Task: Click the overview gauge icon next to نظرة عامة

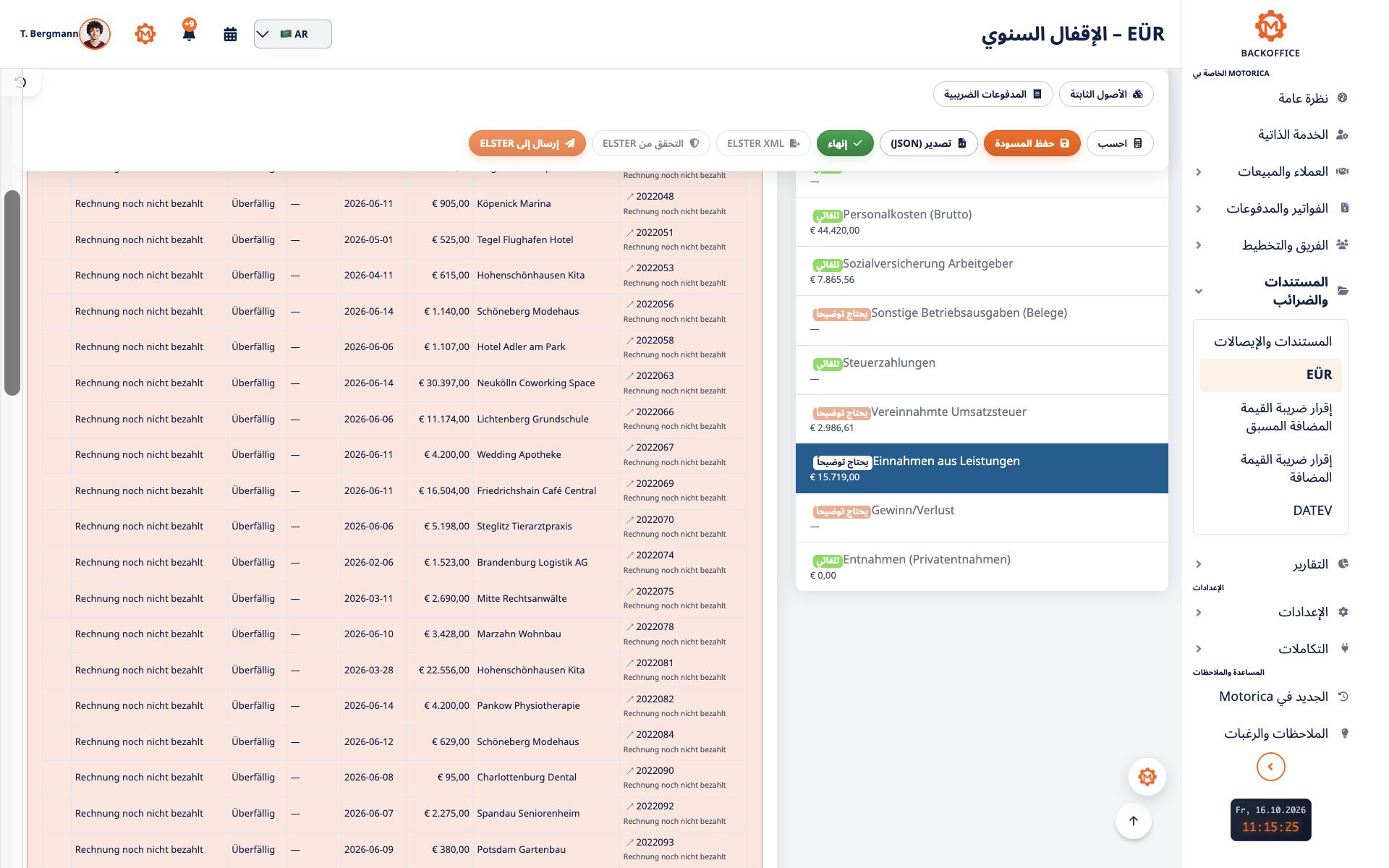Action: (1343, 98)
